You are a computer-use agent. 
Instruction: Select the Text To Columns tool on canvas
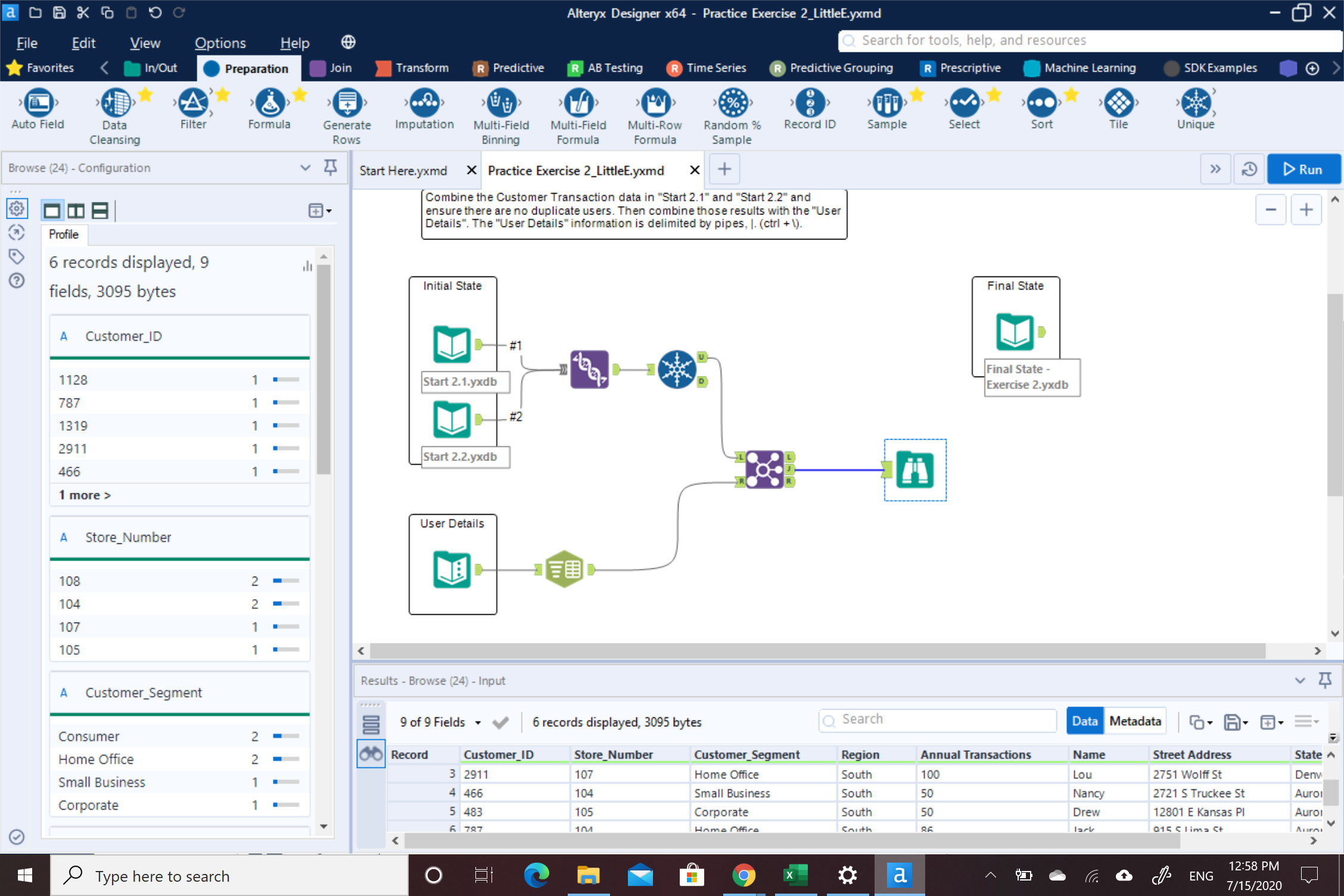click(564, 570)
